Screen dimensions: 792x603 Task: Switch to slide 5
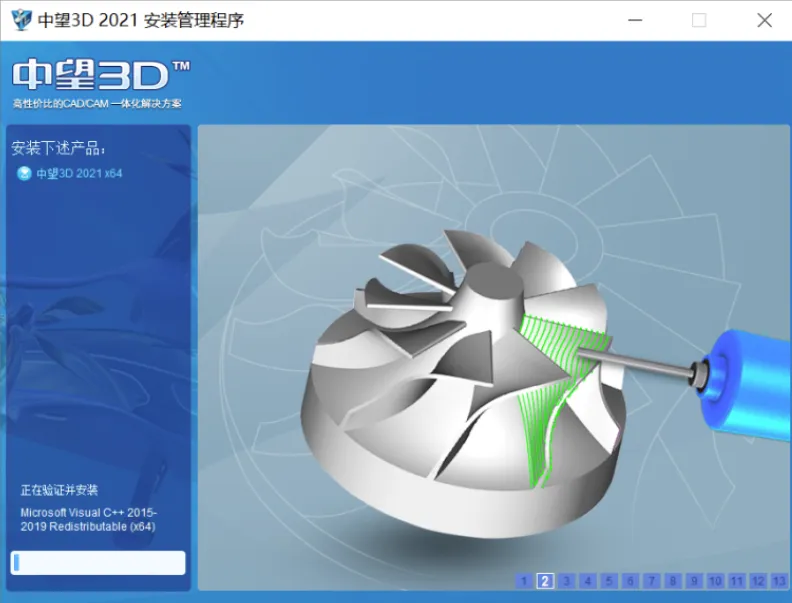click(609, 581)
